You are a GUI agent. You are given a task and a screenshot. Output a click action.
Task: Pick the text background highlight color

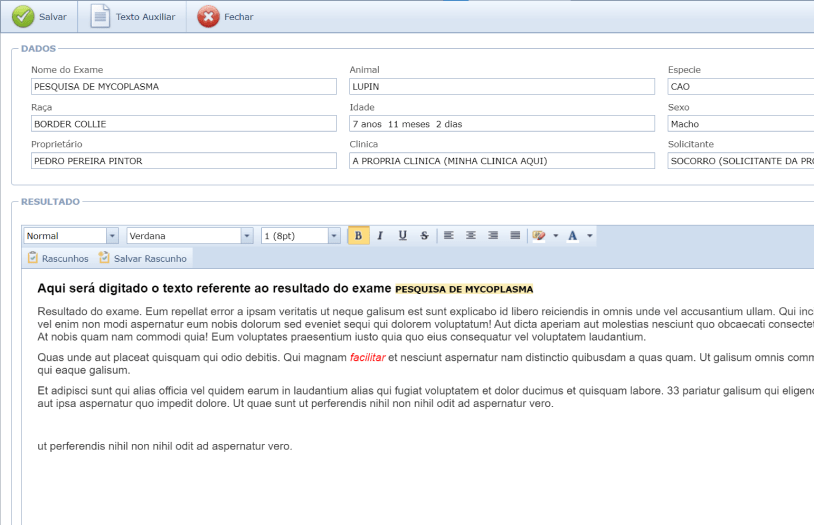click(x=540, y=236)
